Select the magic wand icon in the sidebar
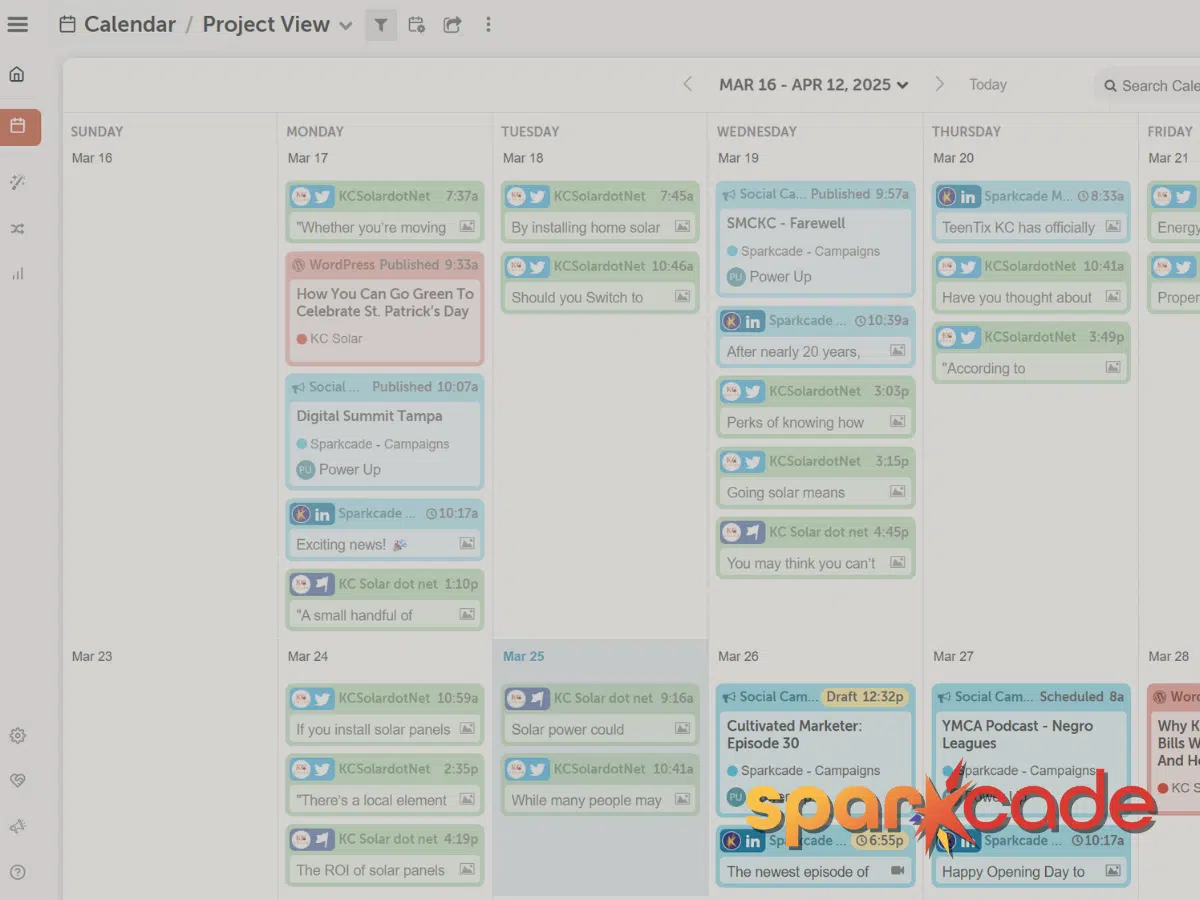Viewport: 1200px width, 900px height. point(17,182)
